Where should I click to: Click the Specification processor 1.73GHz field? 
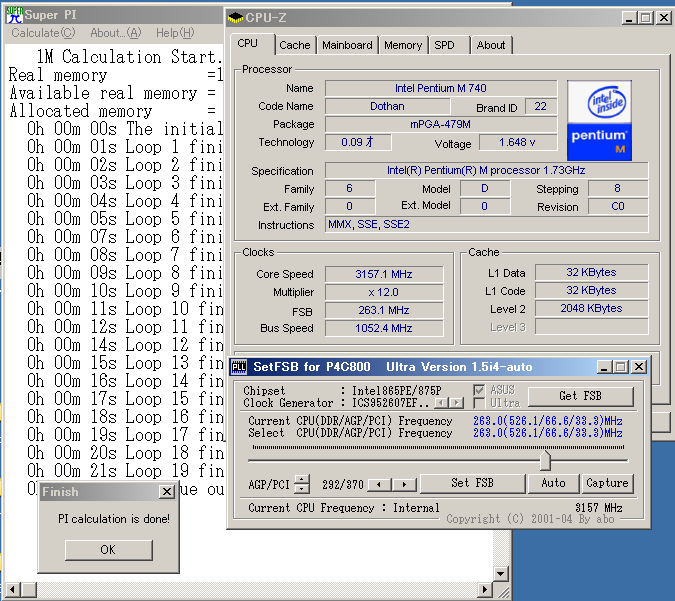pyautogui.click(x=486, y=170)
